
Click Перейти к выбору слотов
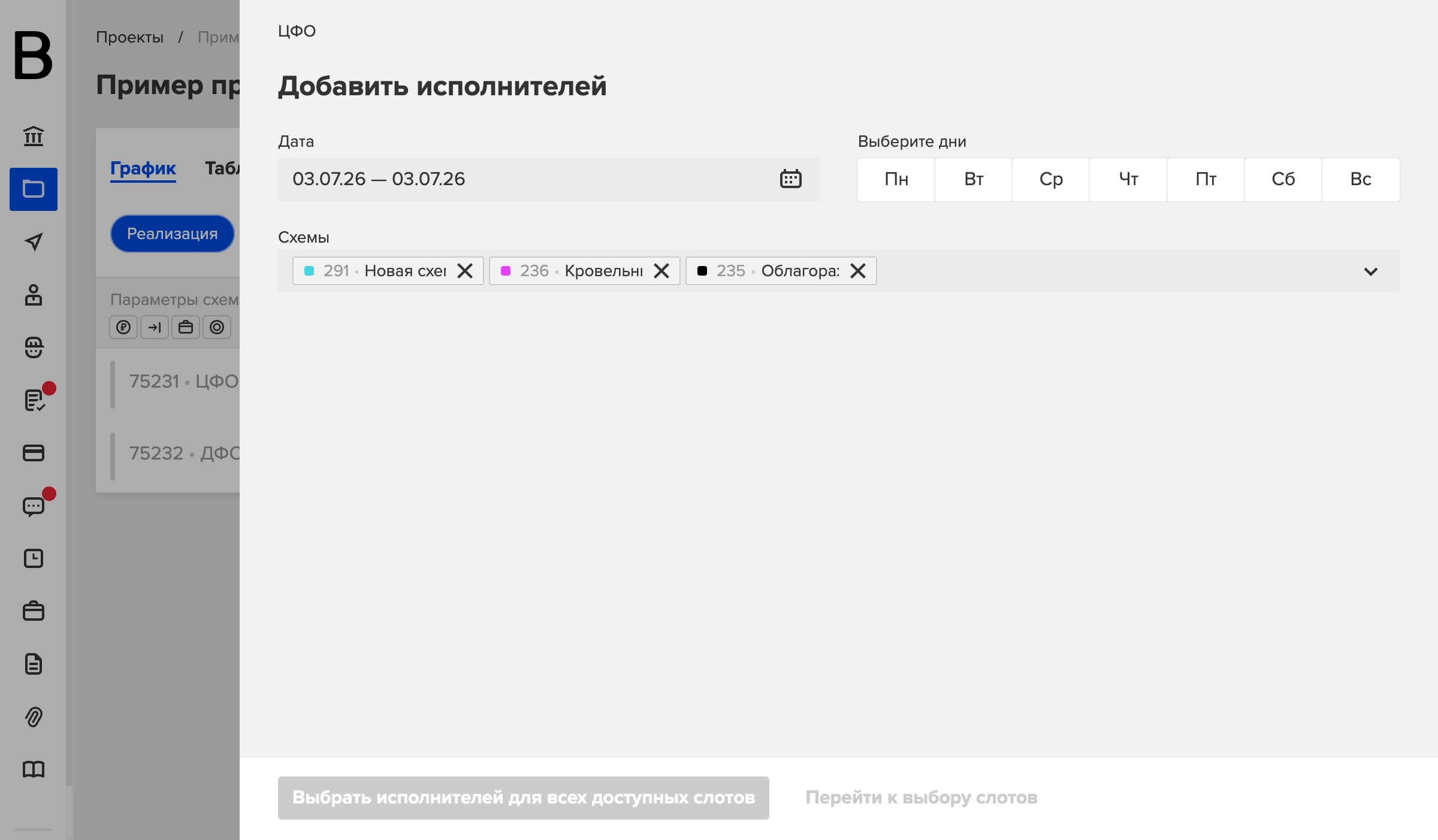922,798
